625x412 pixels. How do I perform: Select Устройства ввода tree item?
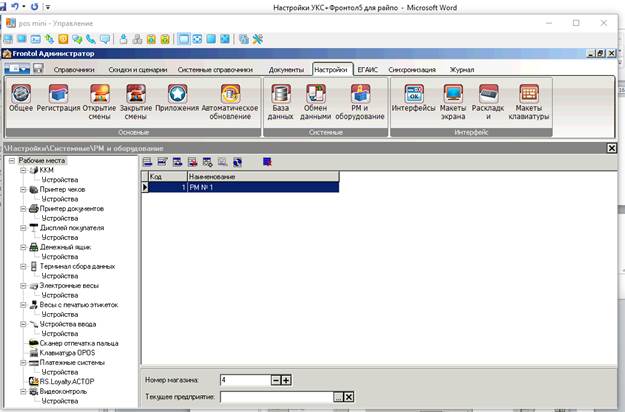pyautogui.click(x=68, y=324)
